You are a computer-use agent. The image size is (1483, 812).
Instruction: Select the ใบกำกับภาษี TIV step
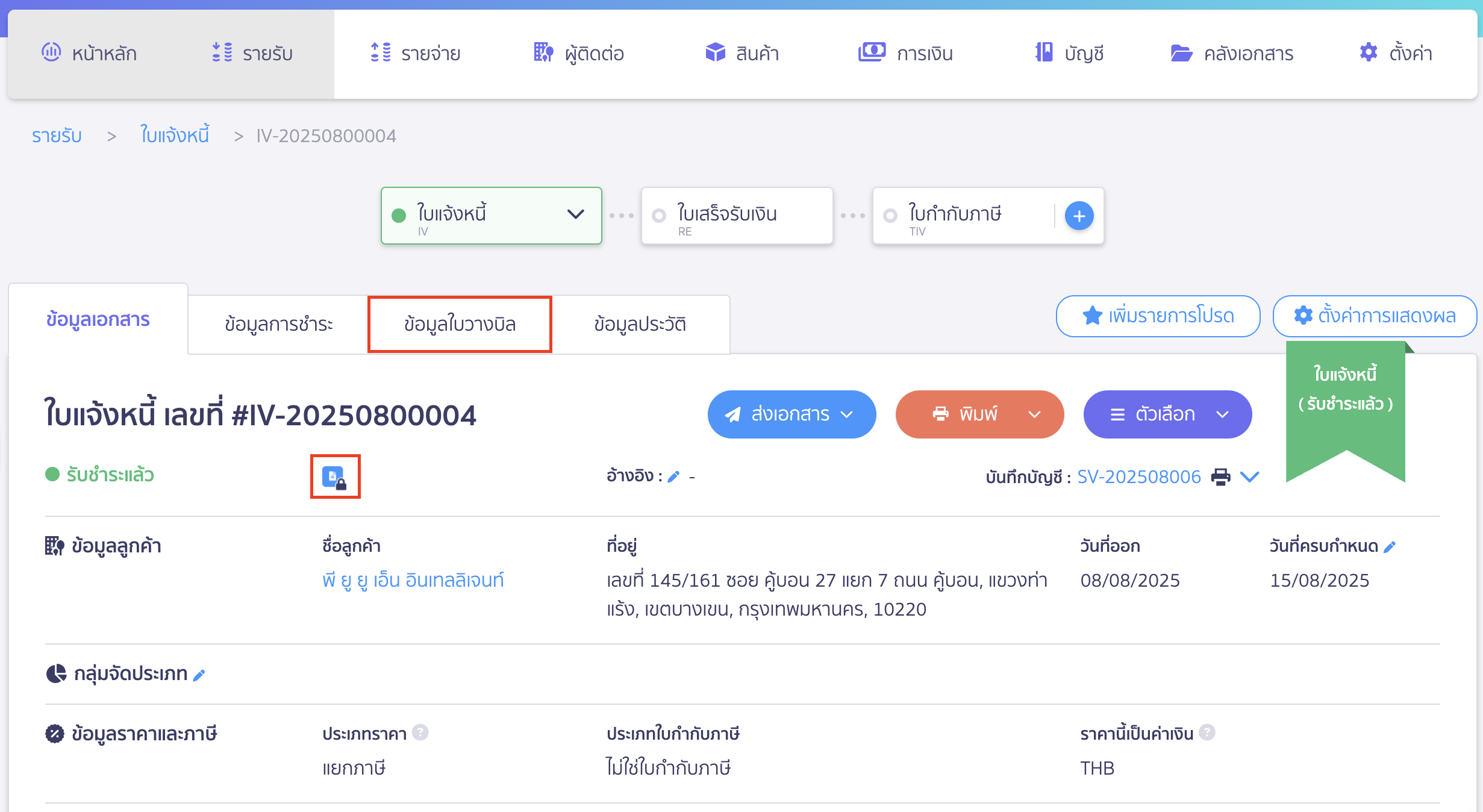tap(963, 216)
